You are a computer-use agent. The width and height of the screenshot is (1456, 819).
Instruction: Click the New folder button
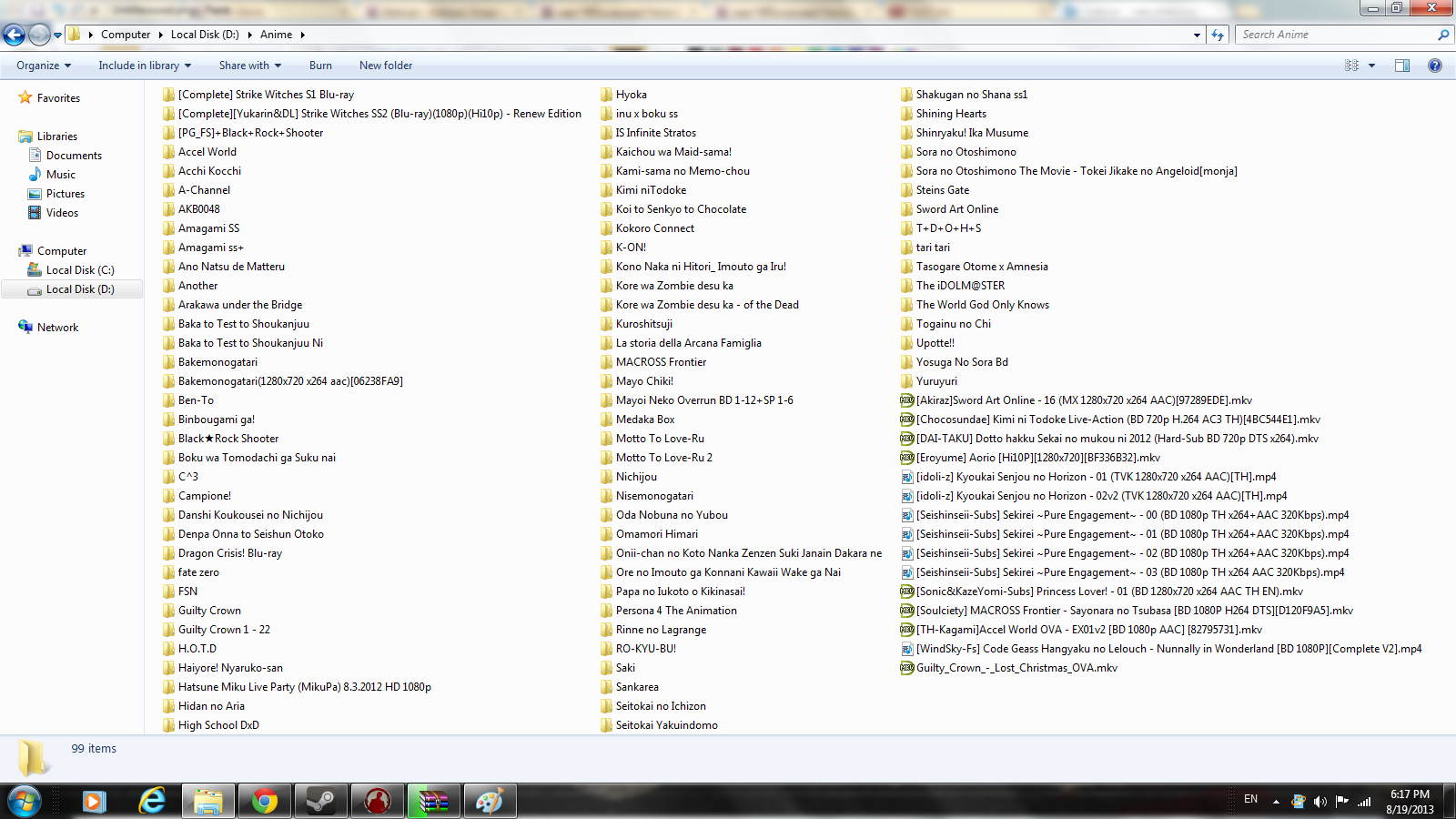(386, 66)
